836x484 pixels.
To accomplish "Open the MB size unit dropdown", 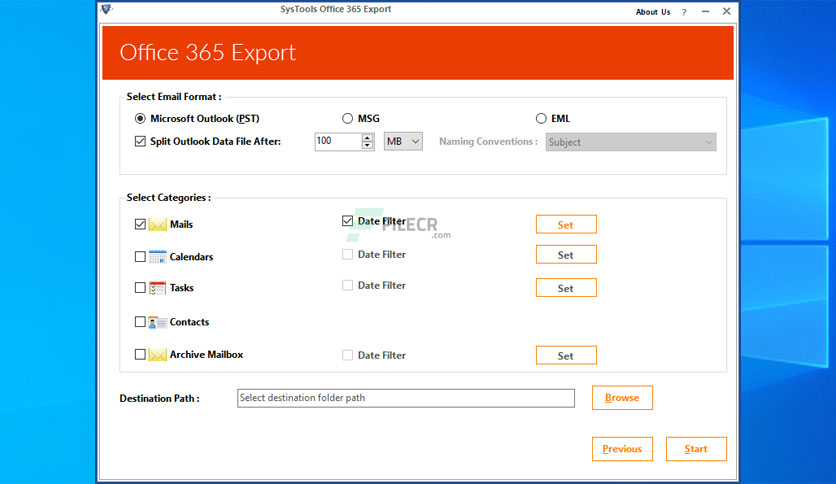I will click(403, 141).
